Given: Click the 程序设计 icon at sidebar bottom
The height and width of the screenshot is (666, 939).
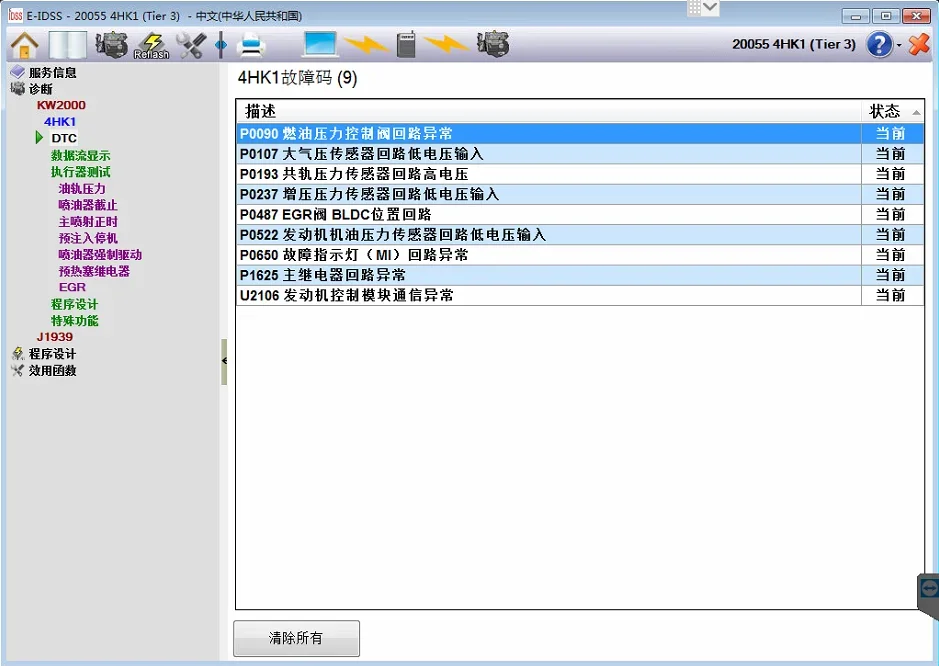Looking at the screenshot, I should (x=17, y=353).
